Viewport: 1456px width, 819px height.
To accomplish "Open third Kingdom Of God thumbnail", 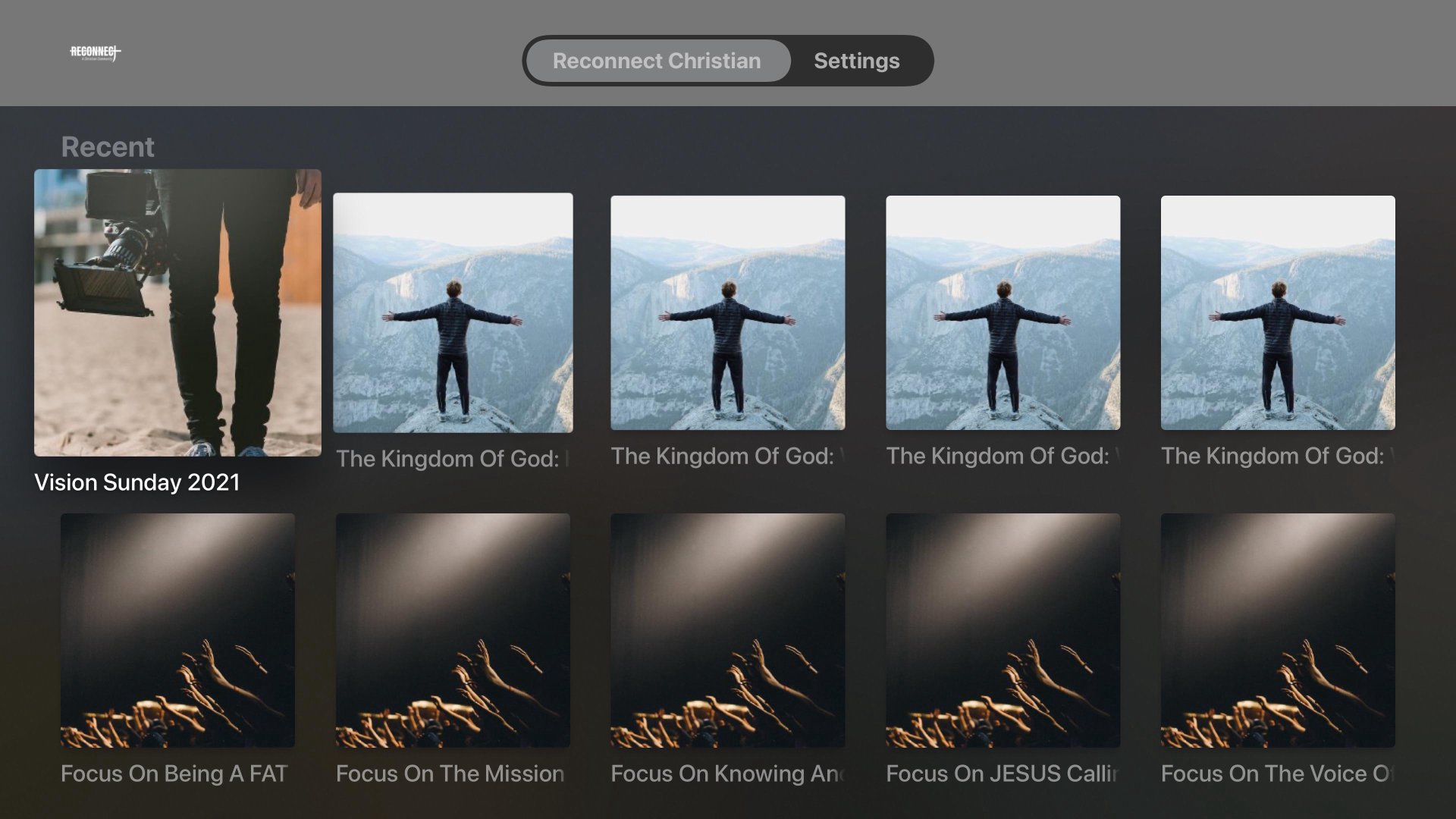I will point(1003,312).
